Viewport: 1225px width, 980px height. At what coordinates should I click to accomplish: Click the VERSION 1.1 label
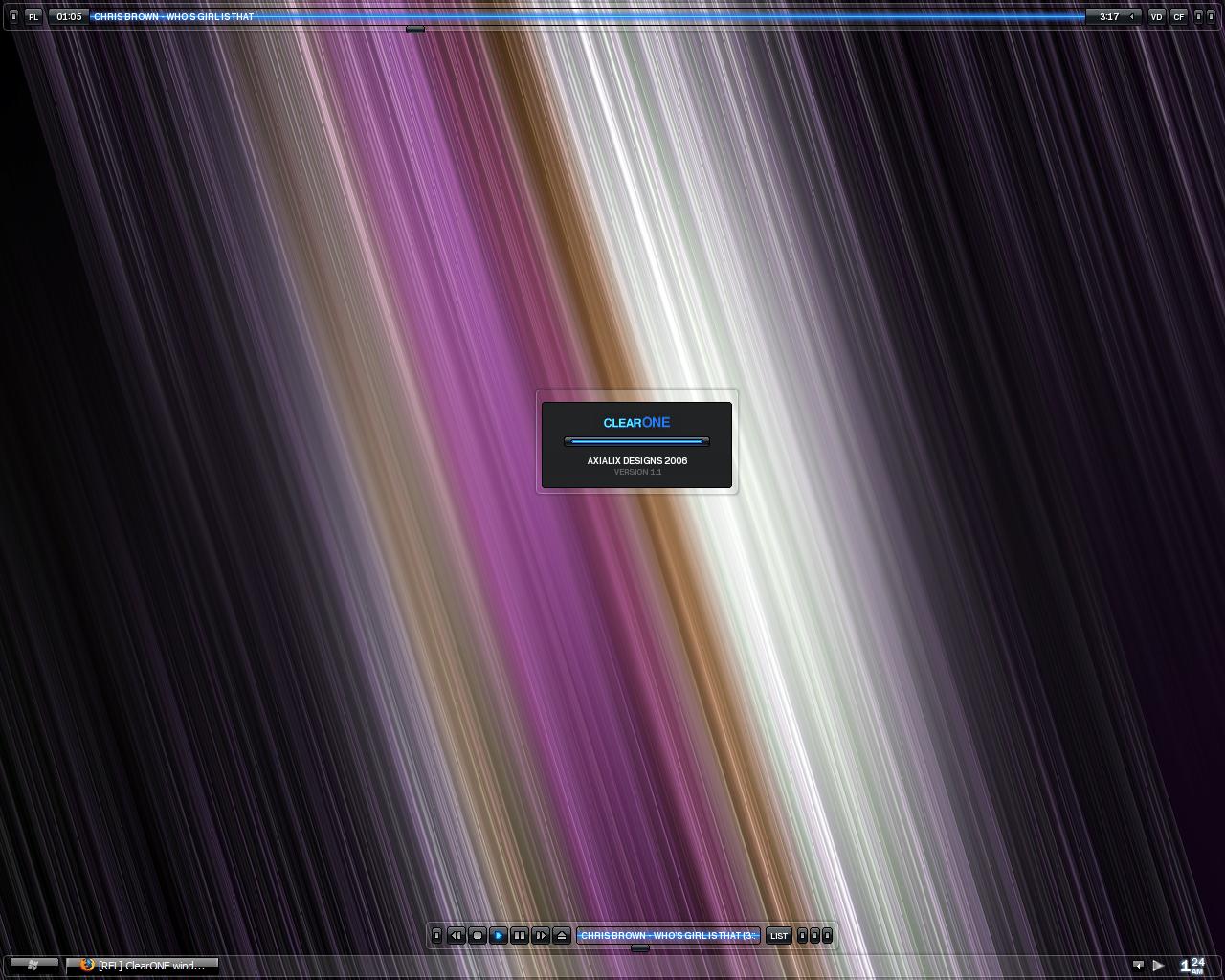(637, 472)
